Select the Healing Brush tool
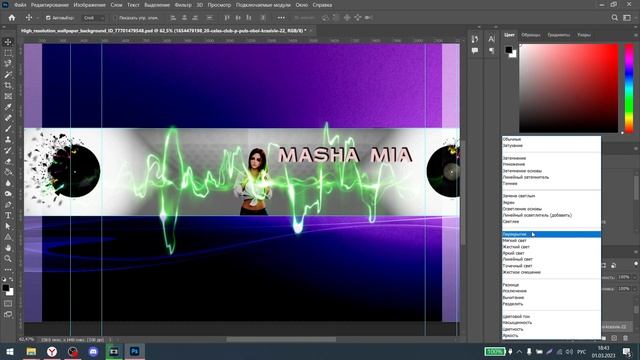The height and width of the screenshot is (360, 640). tap(8, 118)
